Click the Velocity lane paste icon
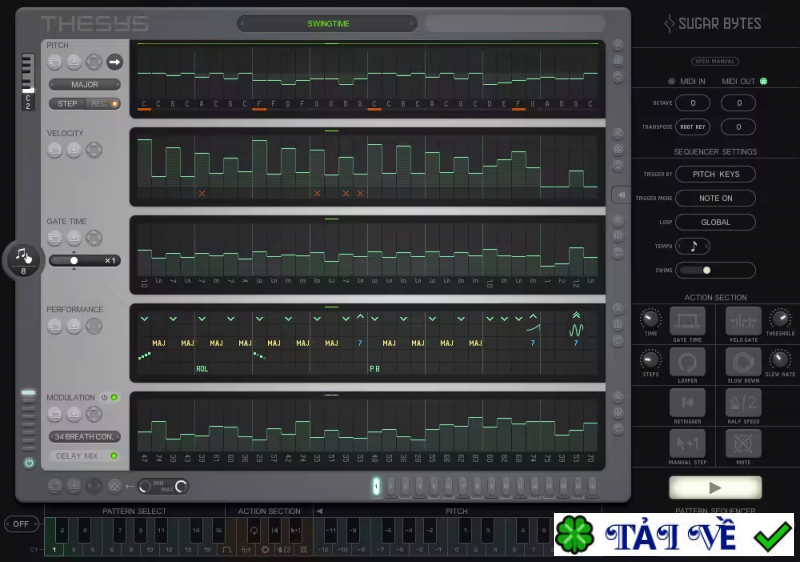 coord(74,150)
